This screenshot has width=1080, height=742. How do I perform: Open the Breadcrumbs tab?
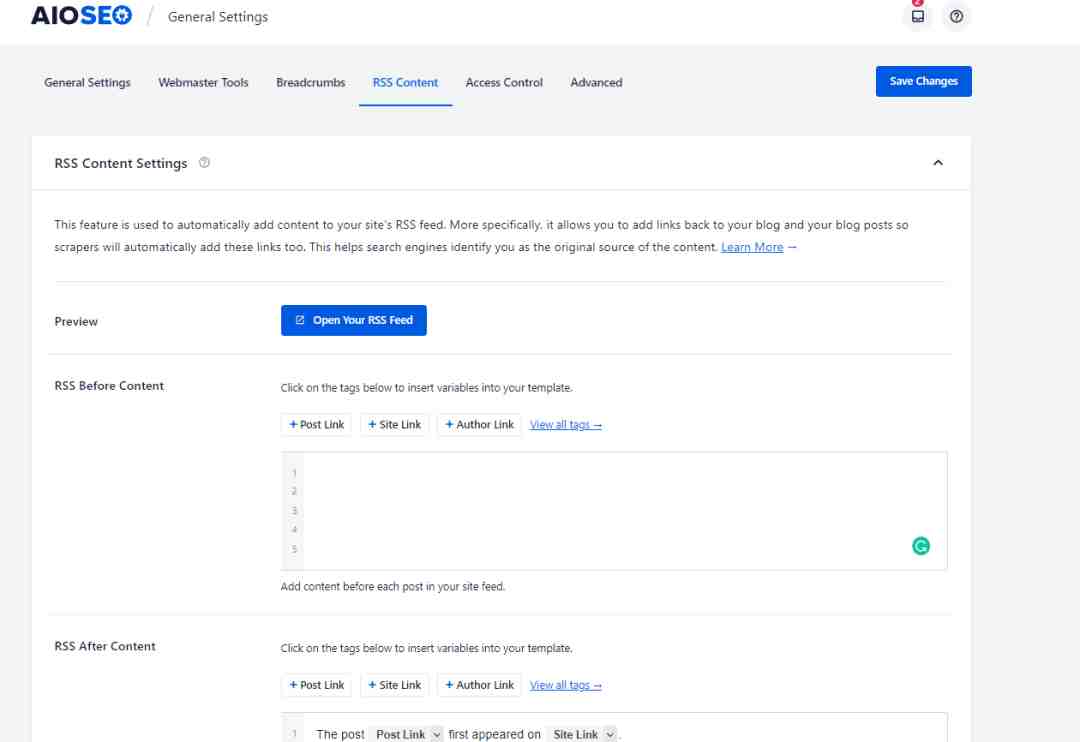tap(311, 82)
